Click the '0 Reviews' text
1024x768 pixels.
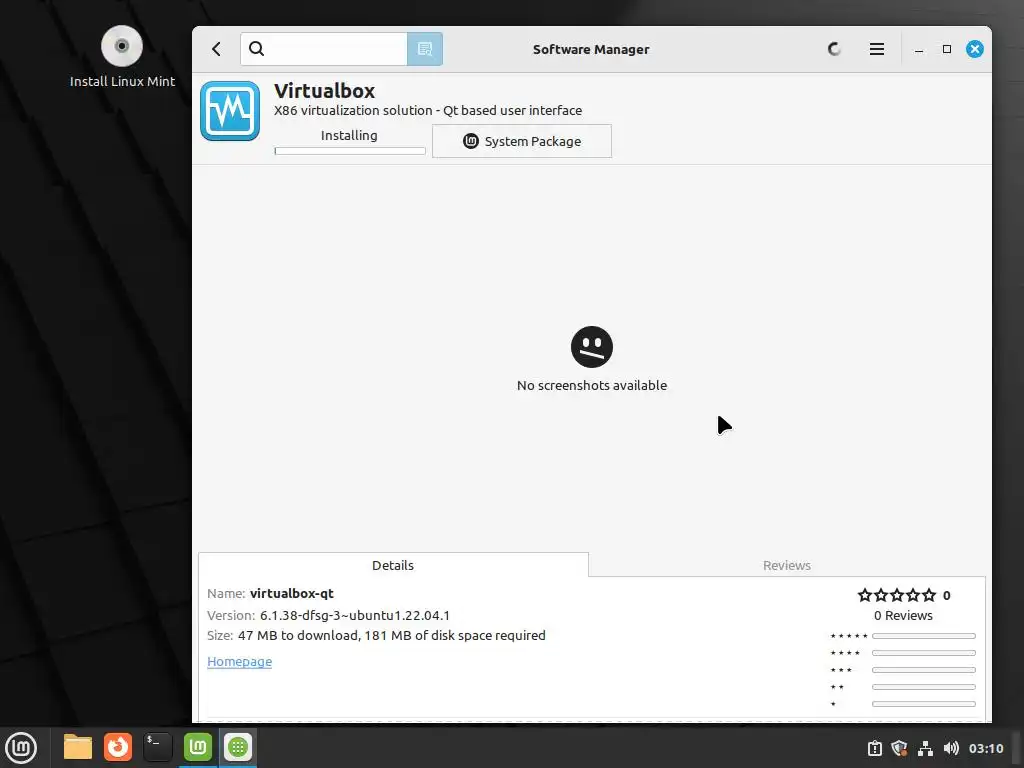903,615
